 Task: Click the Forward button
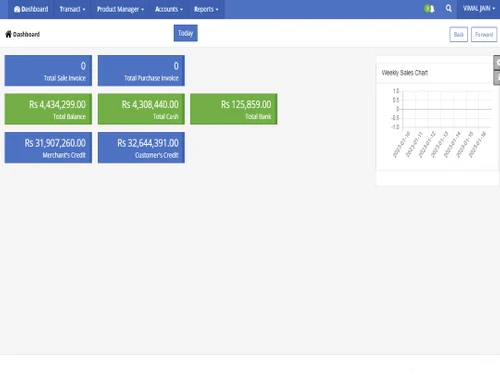[484, 34]
